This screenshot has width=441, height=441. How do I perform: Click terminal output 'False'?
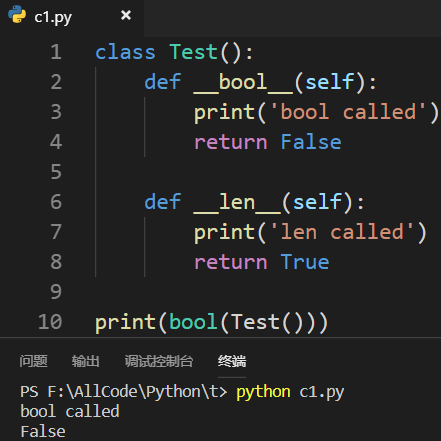pos(43,432)
